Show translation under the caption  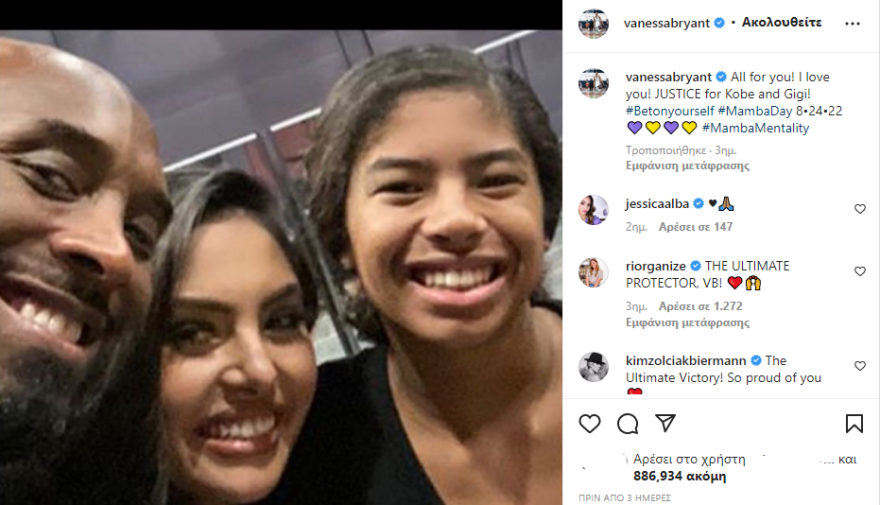click(688, 166)
